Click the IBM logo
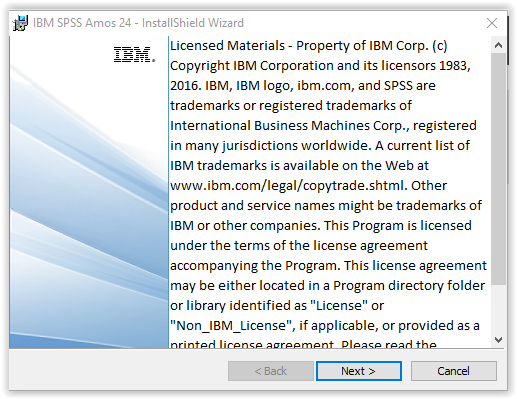Viewport: 517px width, 399px height. (x=135, y=55)
